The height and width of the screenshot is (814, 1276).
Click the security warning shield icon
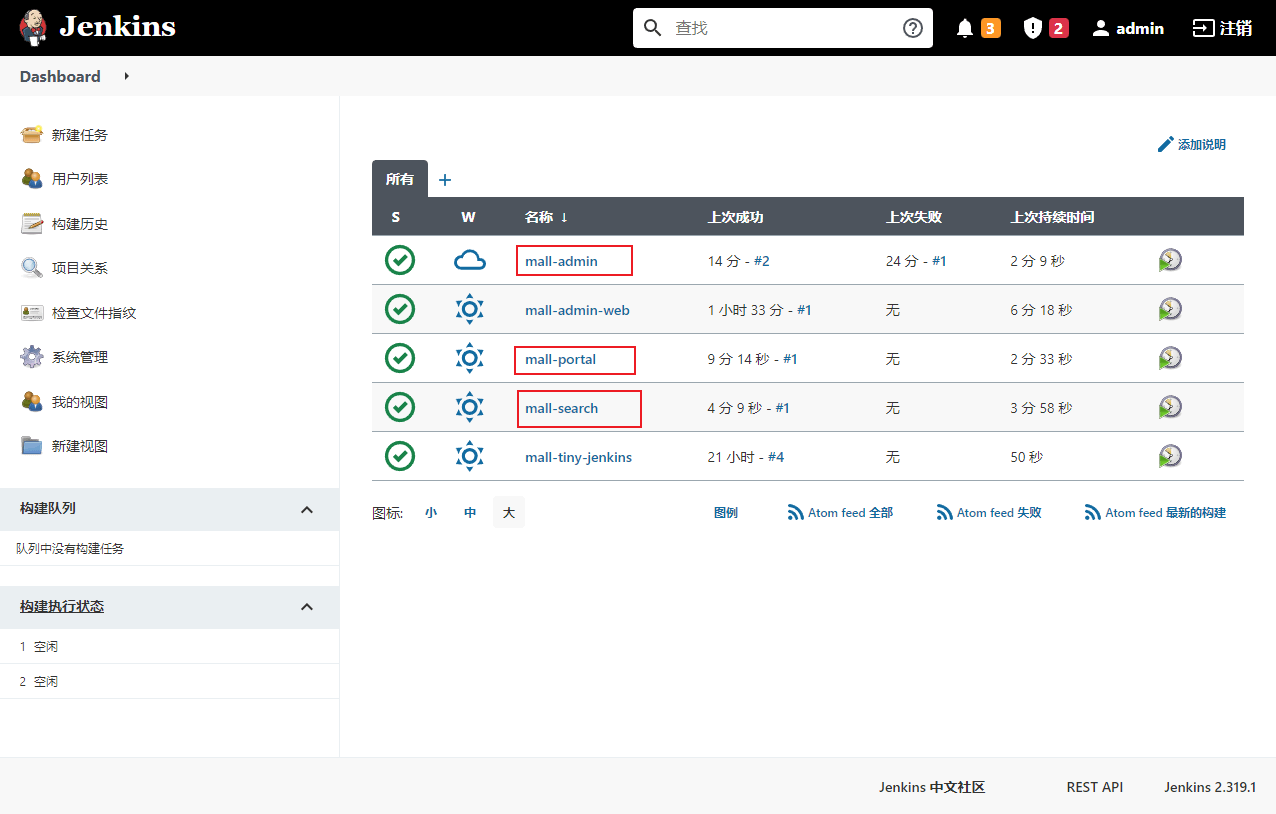[1032, 28]
